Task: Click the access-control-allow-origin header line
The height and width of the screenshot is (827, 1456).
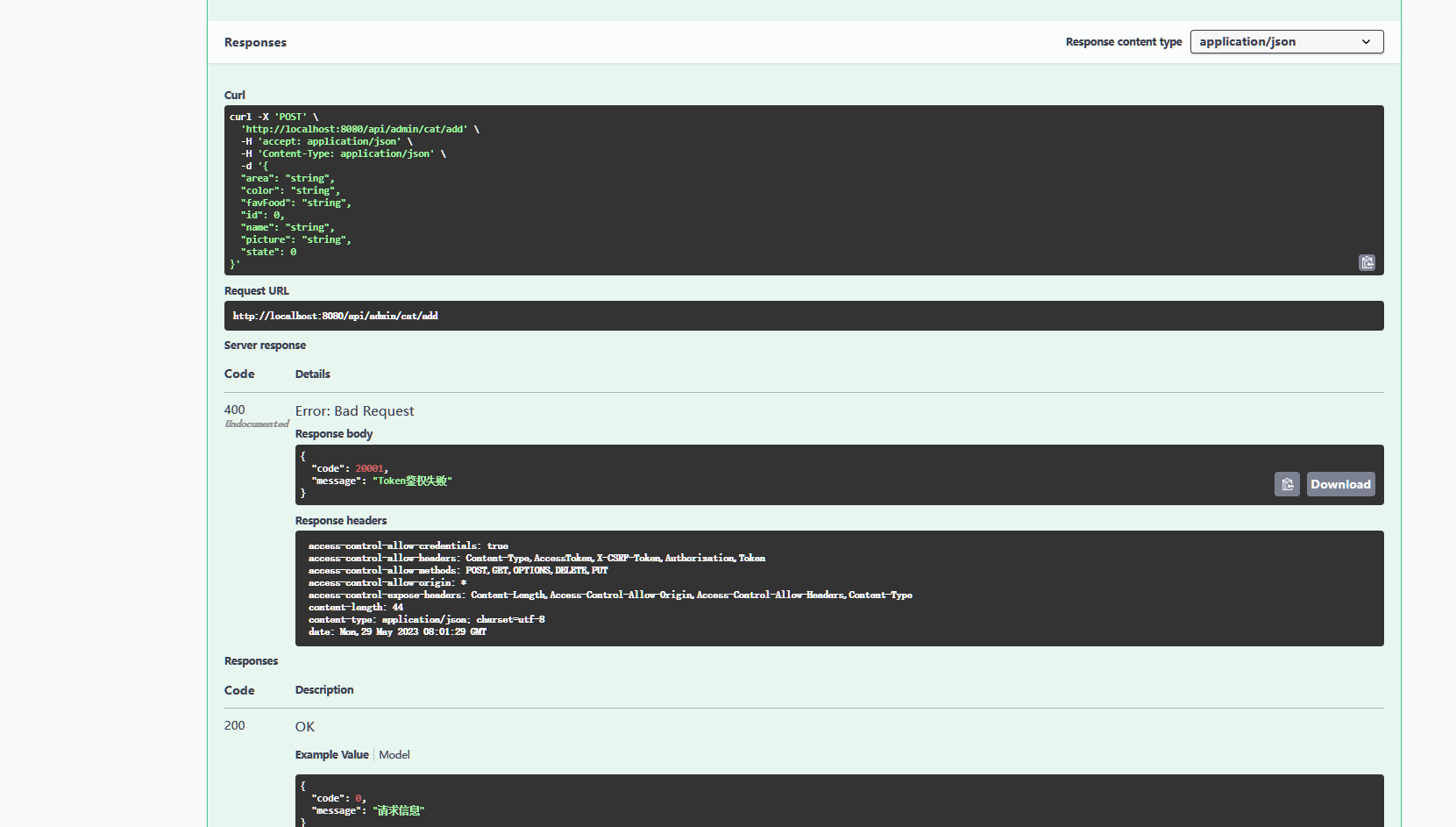Action: tap(387, 582)
